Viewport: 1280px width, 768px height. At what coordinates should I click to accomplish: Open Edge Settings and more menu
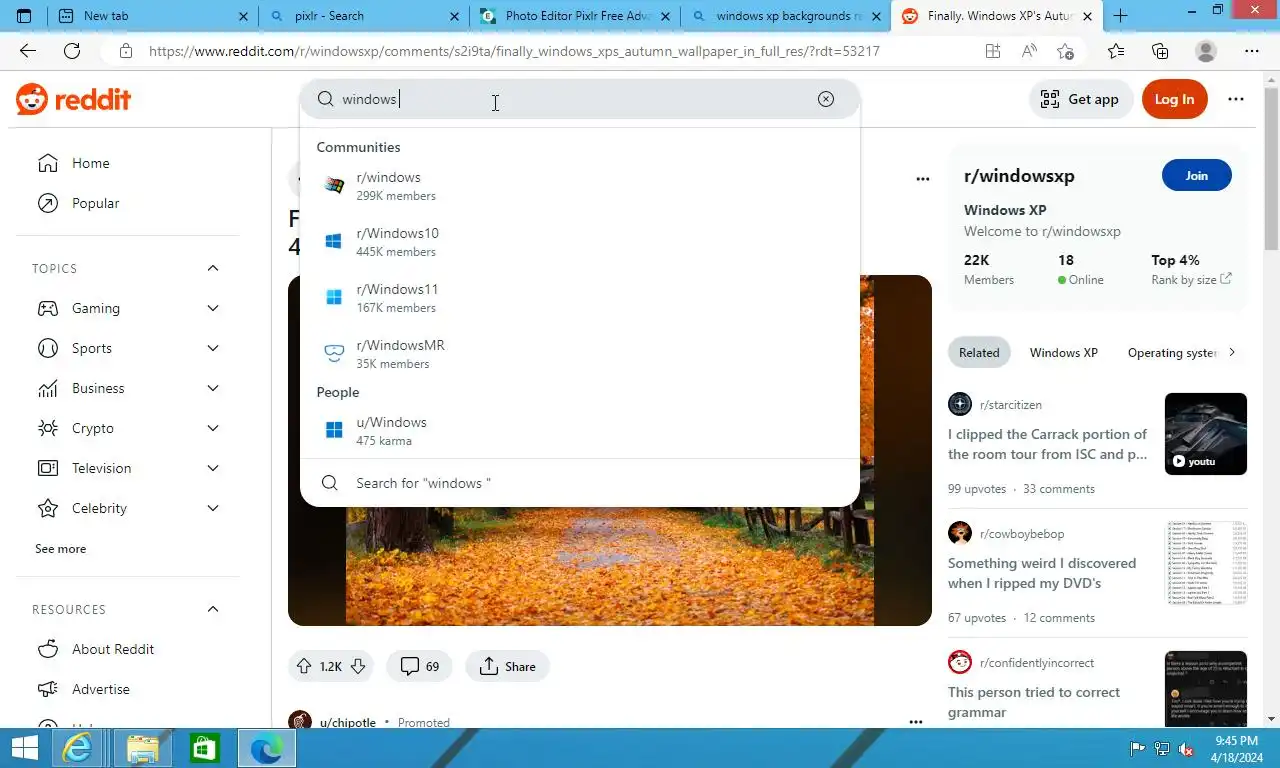click(1252, 51)
